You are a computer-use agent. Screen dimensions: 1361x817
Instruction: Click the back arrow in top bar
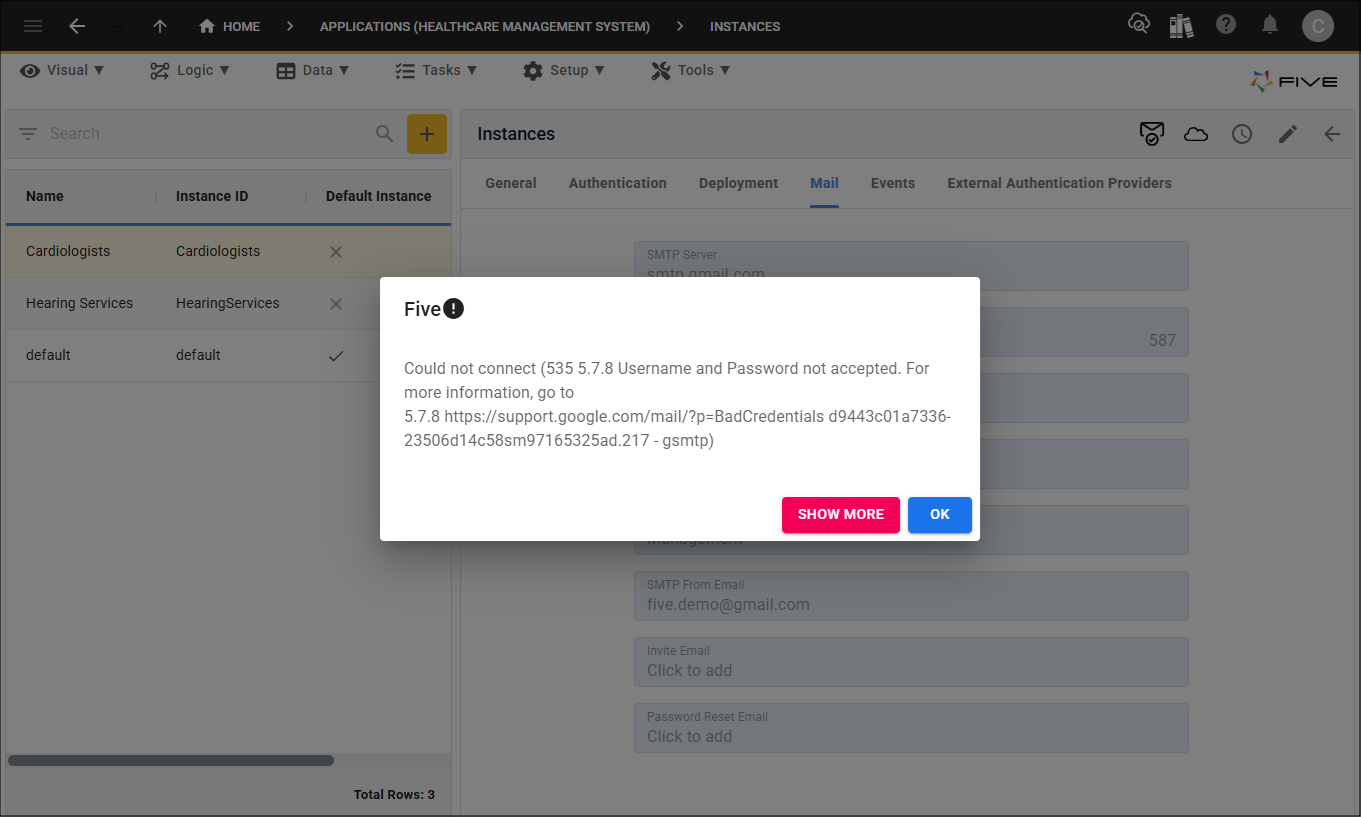click(77, 26)
